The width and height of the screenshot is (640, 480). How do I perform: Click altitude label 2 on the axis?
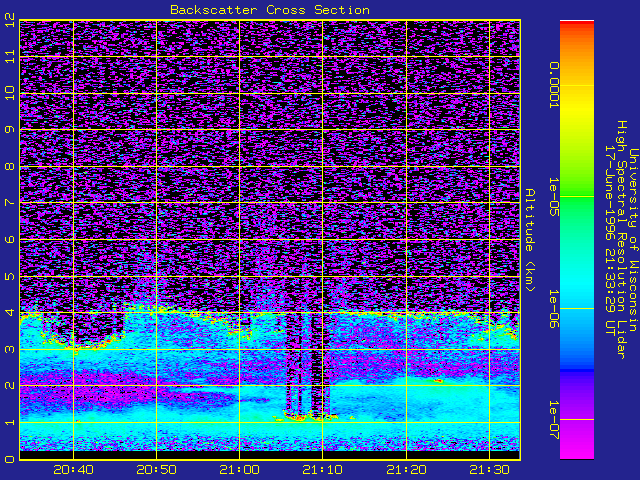pos(10,385)
